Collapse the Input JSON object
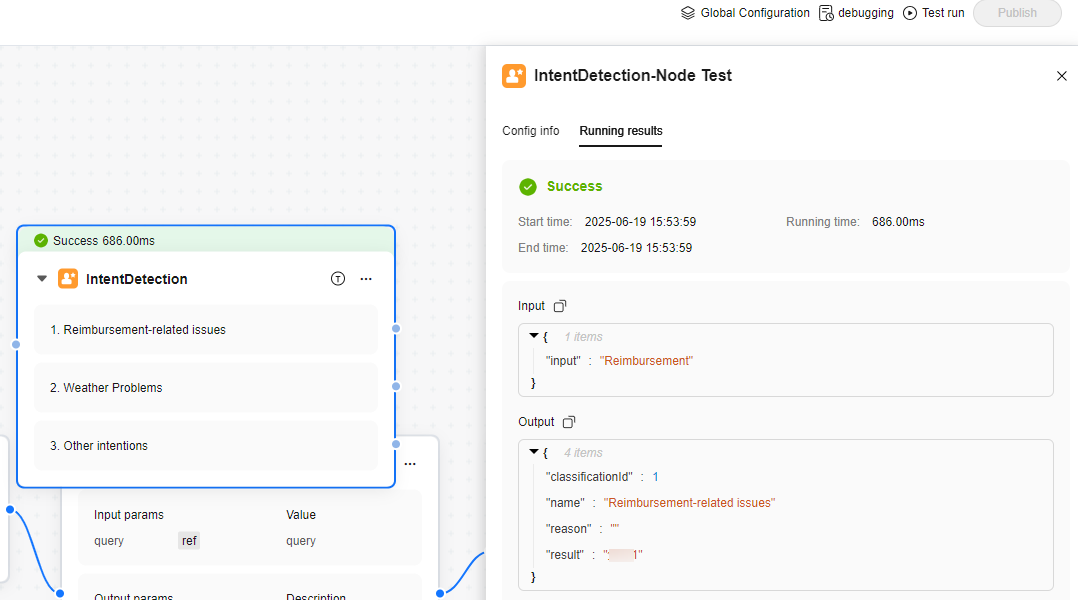This screenshot has width=1078, height=600. [534, 337]
